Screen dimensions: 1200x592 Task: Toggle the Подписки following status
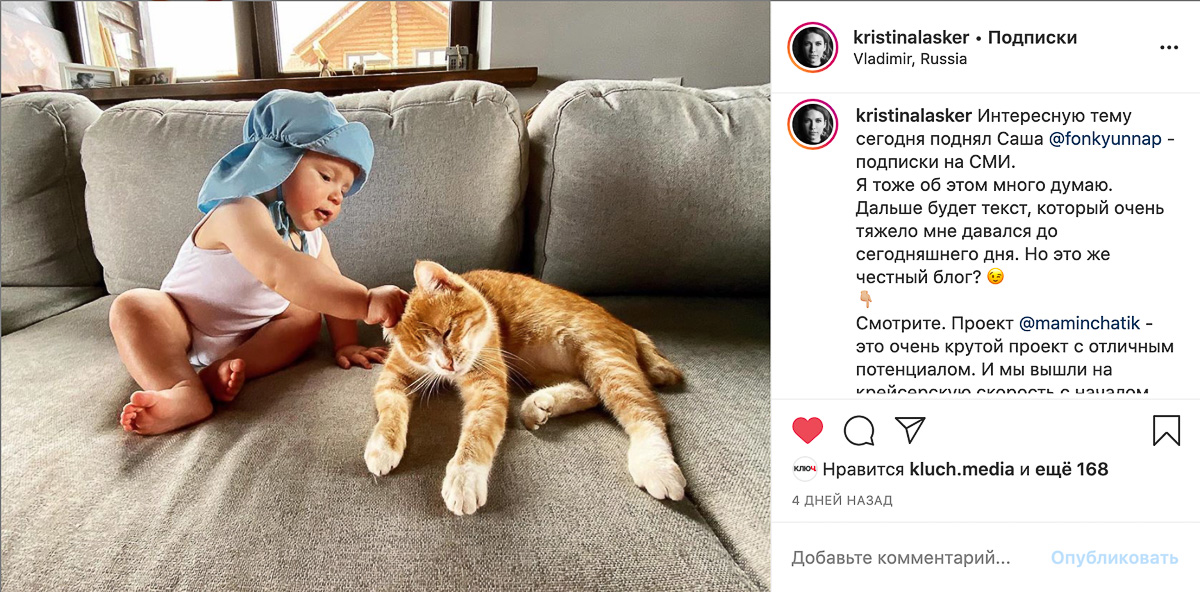1032,37
